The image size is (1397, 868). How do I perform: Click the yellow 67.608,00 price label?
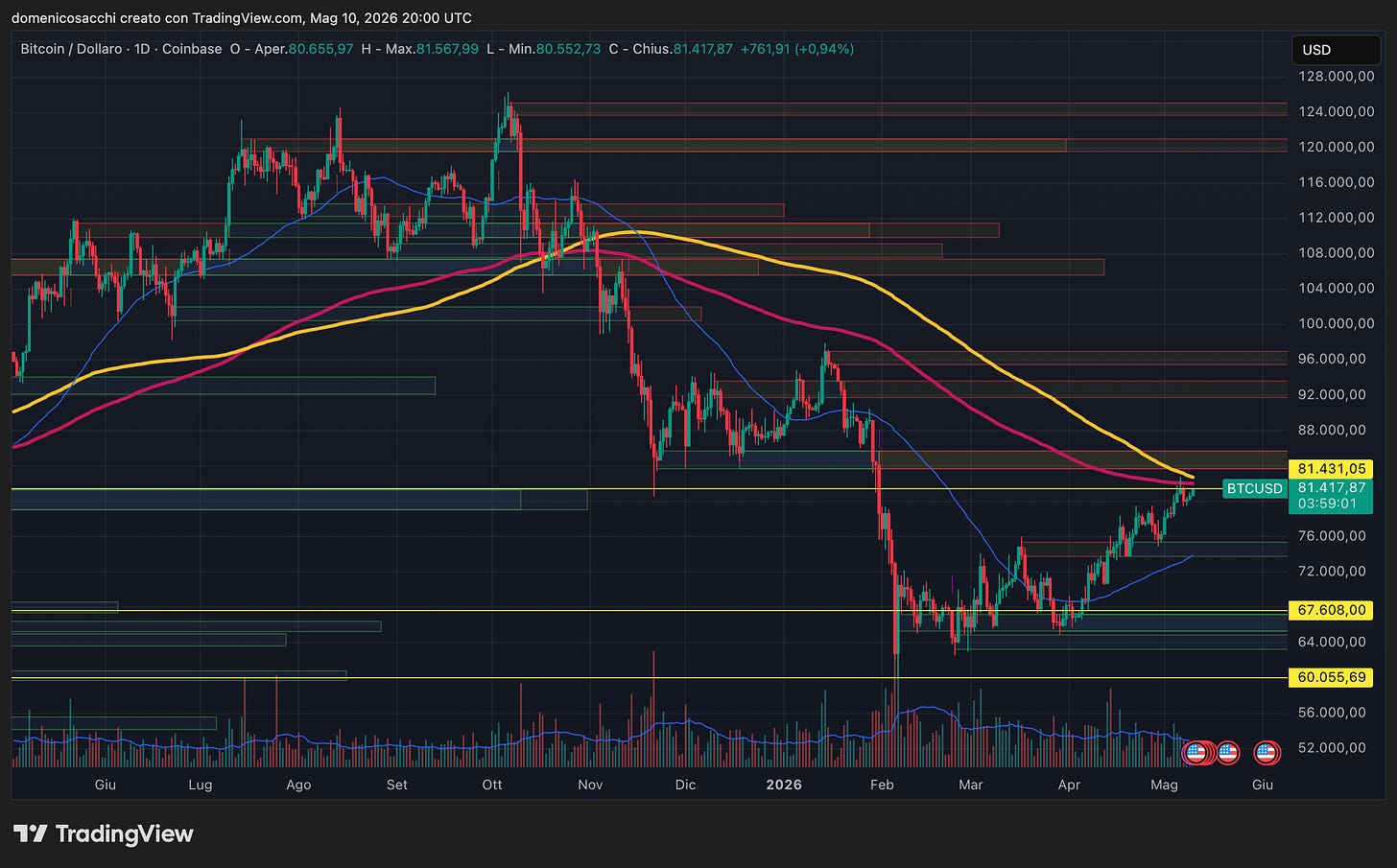point(1332,610)
